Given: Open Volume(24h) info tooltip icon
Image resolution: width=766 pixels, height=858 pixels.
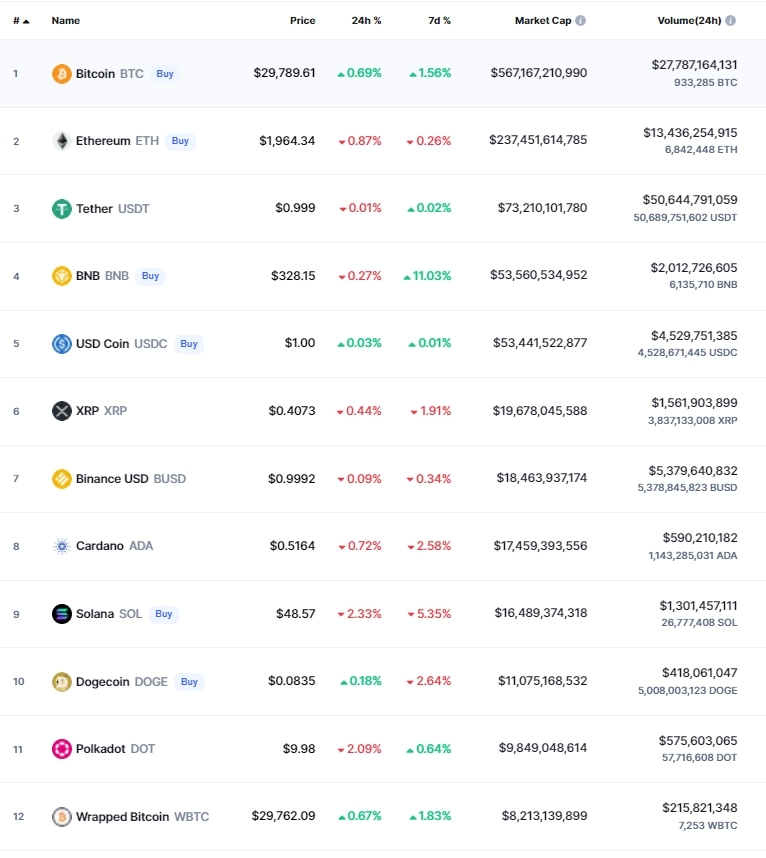Looking at the screenshot, I should tap(730, 21).
